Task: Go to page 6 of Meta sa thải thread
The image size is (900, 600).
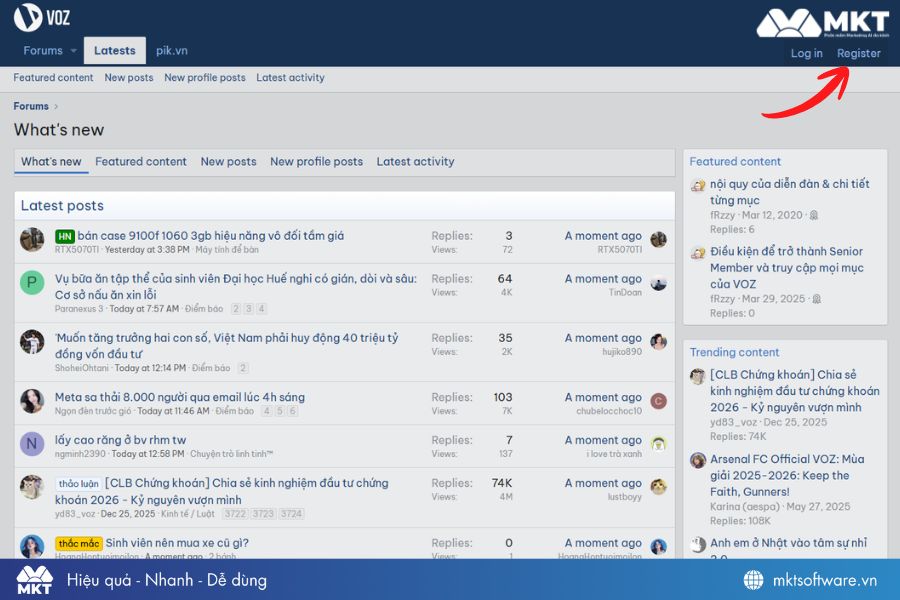Action: 293,411
